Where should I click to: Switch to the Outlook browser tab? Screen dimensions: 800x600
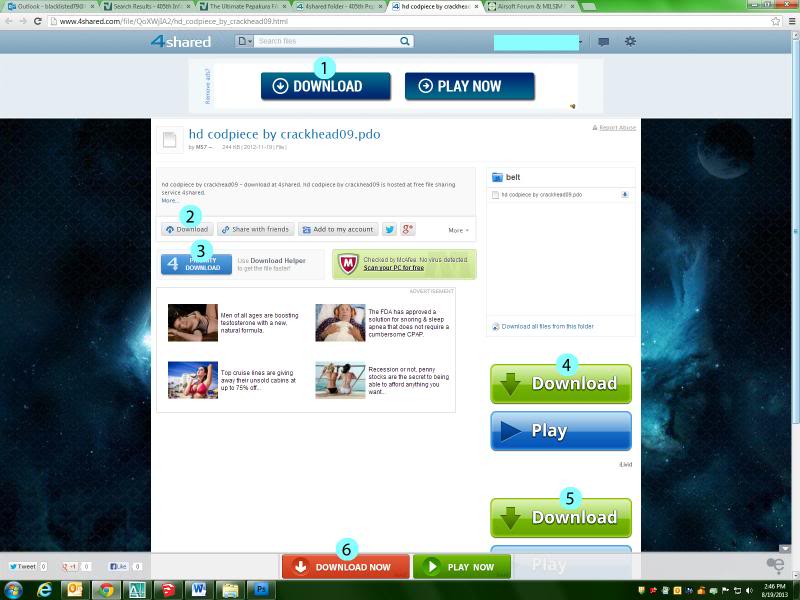pyautogui.click(x=49, y=7)
